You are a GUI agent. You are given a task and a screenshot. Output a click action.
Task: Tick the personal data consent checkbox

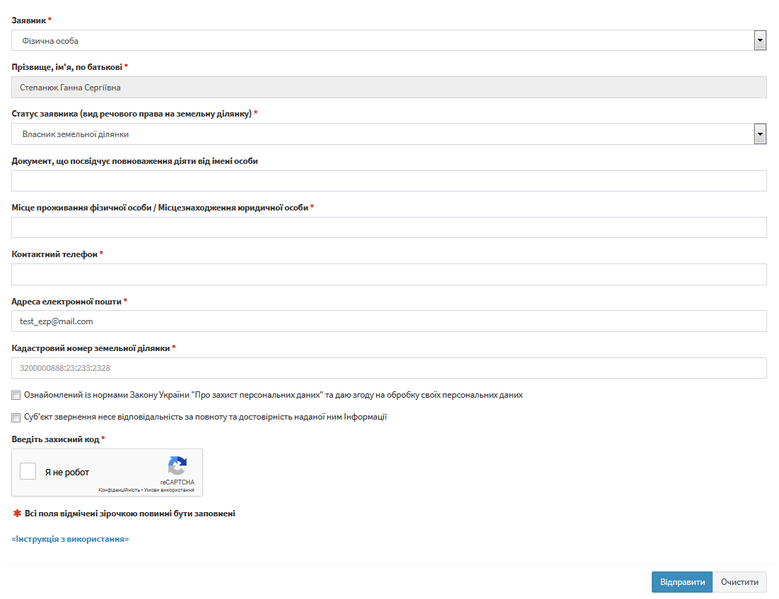[x=16, y=395]
